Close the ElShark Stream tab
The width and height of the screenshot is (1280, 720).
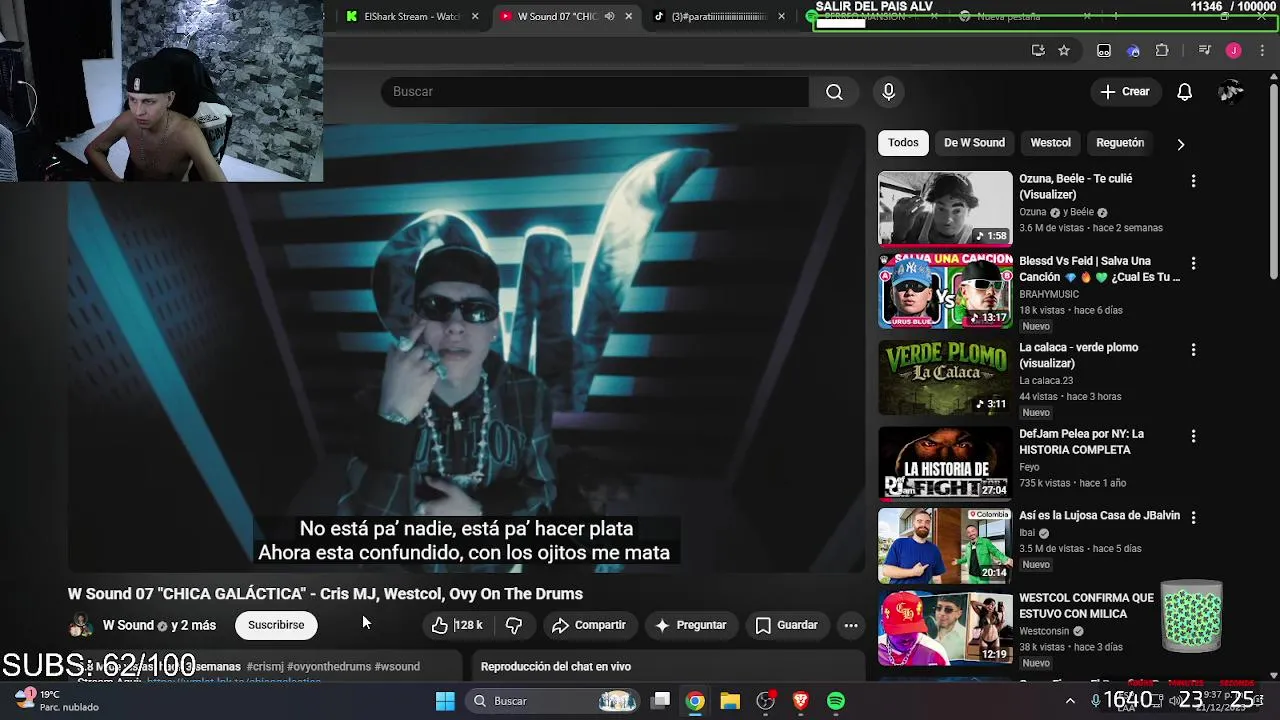click(x=475, y=16)
